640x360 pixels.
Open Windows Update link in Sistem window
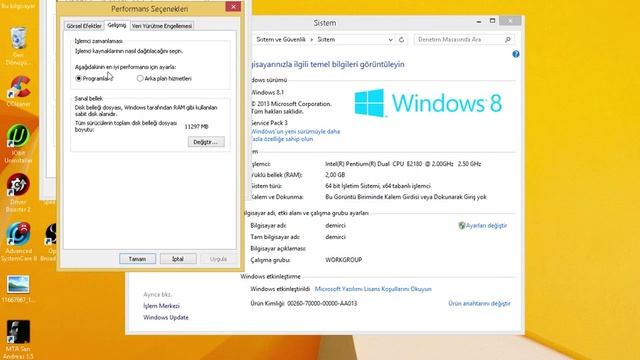[166, 317]
